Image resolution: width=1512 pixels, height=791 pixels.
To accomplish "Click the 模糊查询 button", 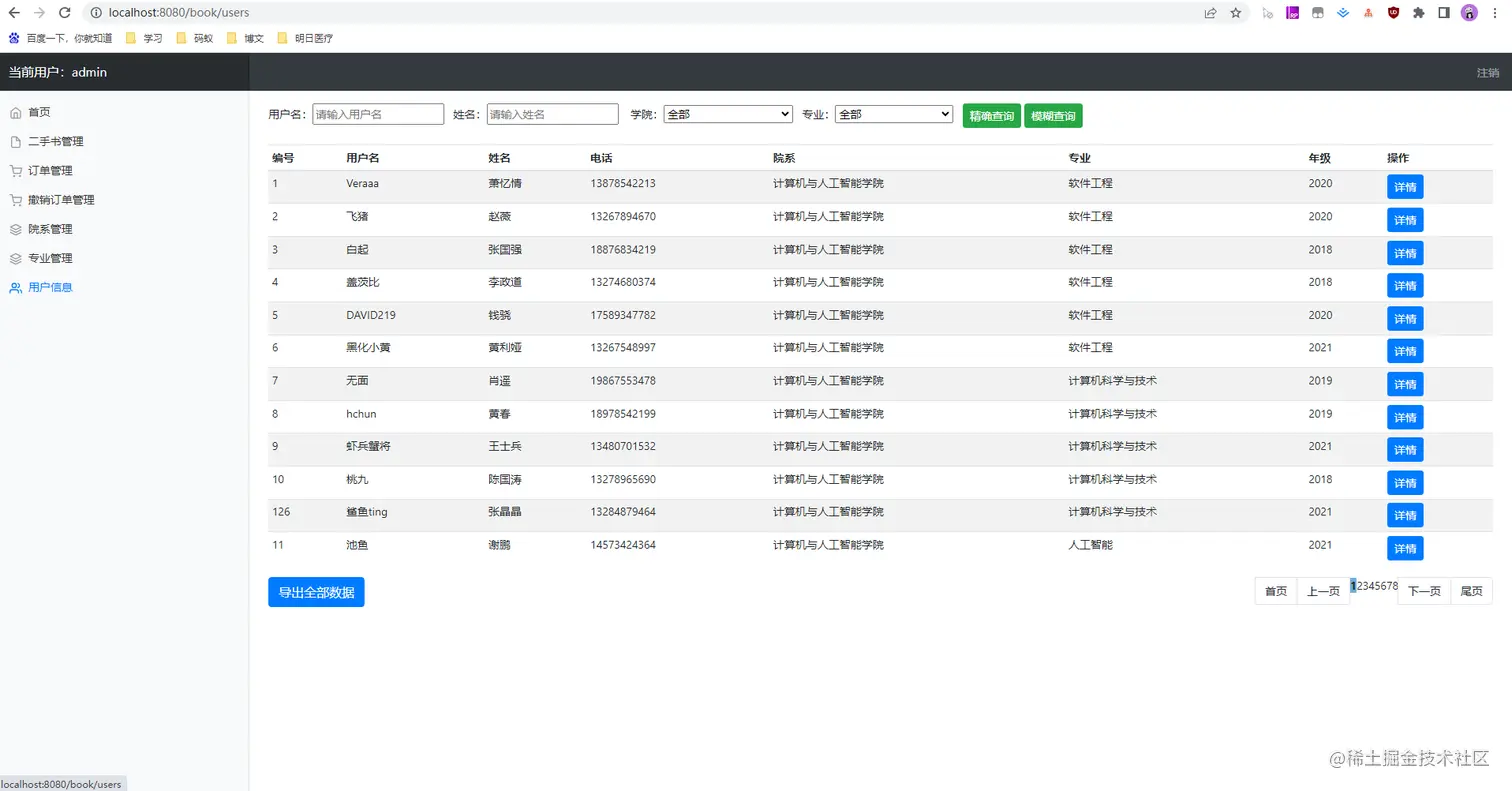I will pyautogui.click(x=1053, y=116).
